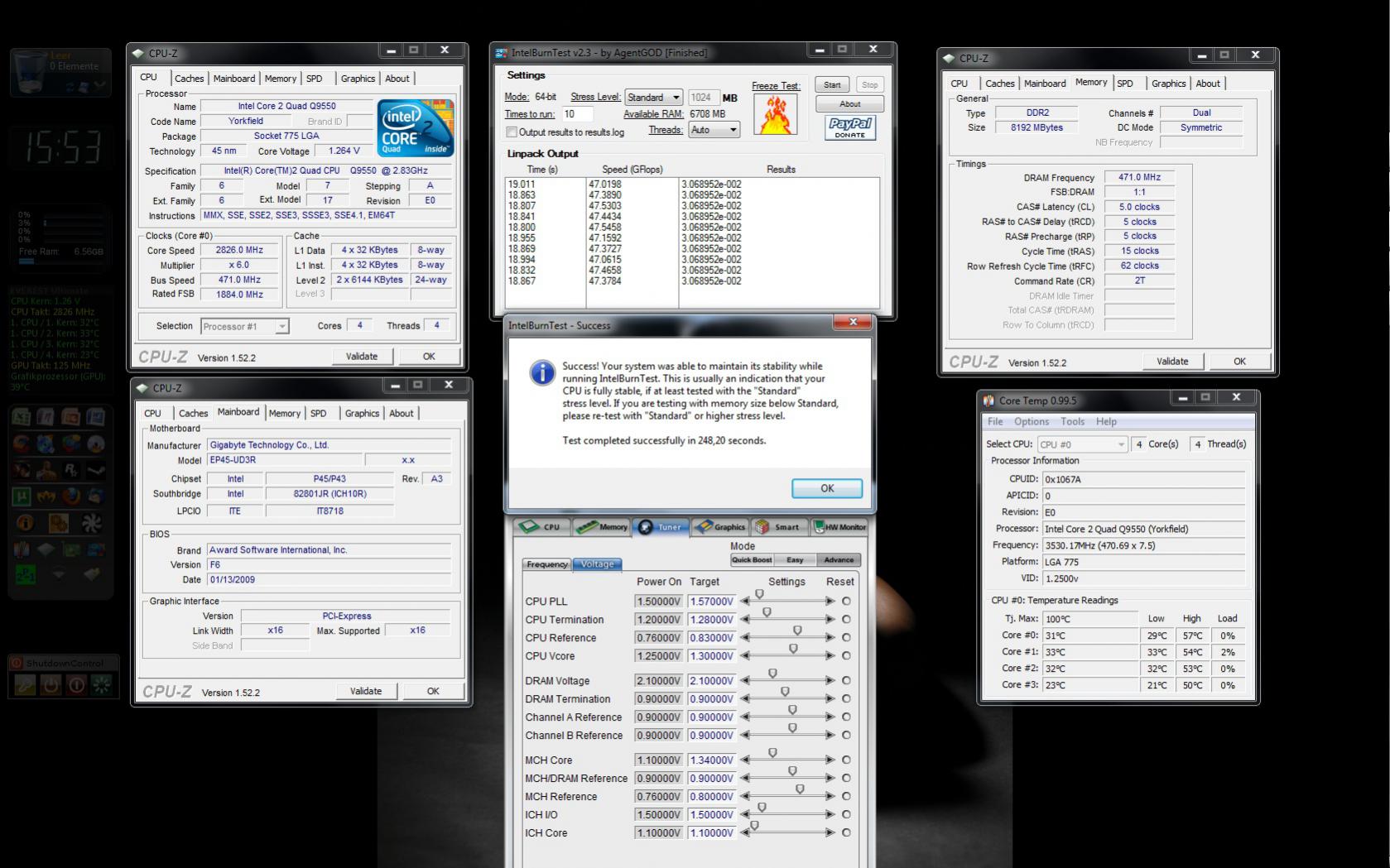Viewport: 1390px width, 868px height.
Task: Click the Intel Core 2 Quad logo
Action: click(416, 128)
